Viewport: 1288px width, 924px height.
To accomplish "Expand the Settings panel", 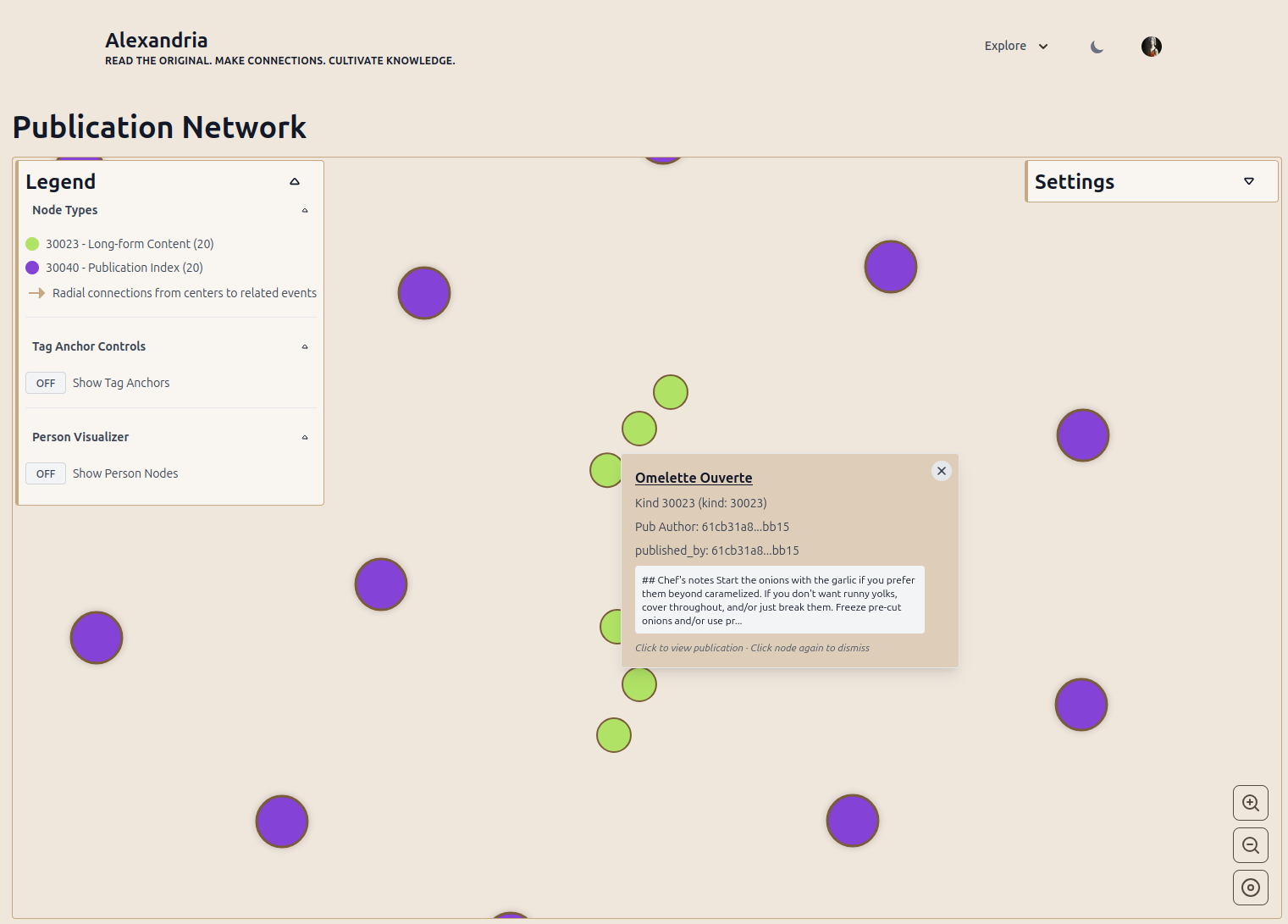I will click(1248, 181).
